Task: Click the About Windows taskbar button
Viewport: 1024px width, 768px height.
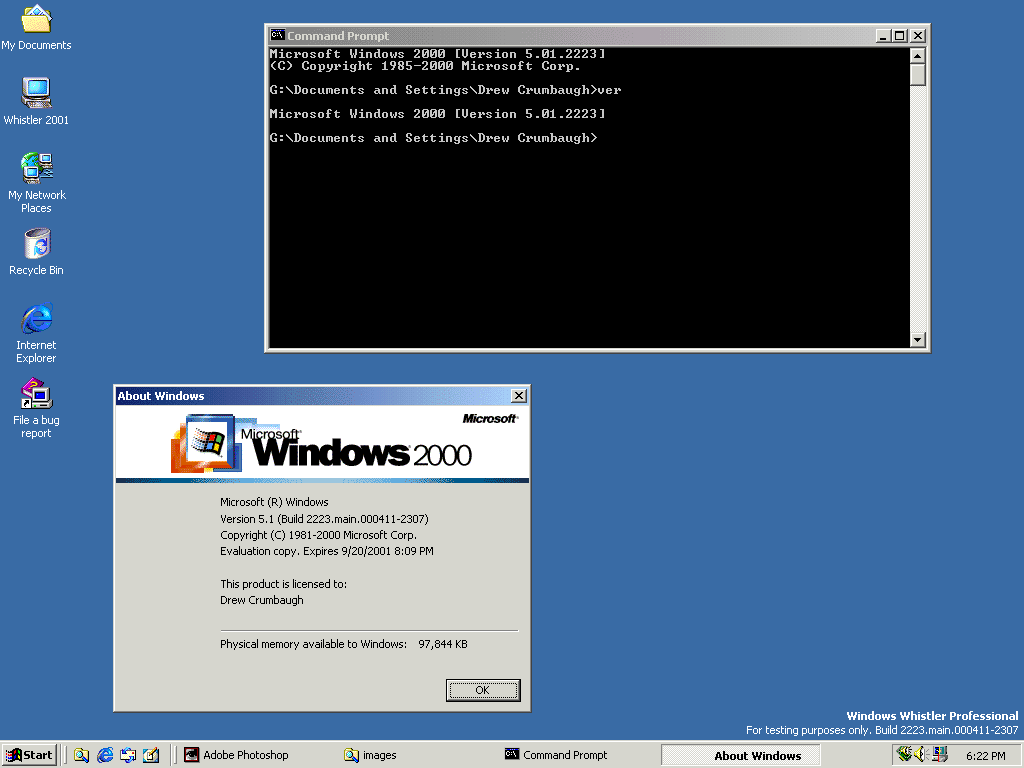Action: [x=740, y=756]
